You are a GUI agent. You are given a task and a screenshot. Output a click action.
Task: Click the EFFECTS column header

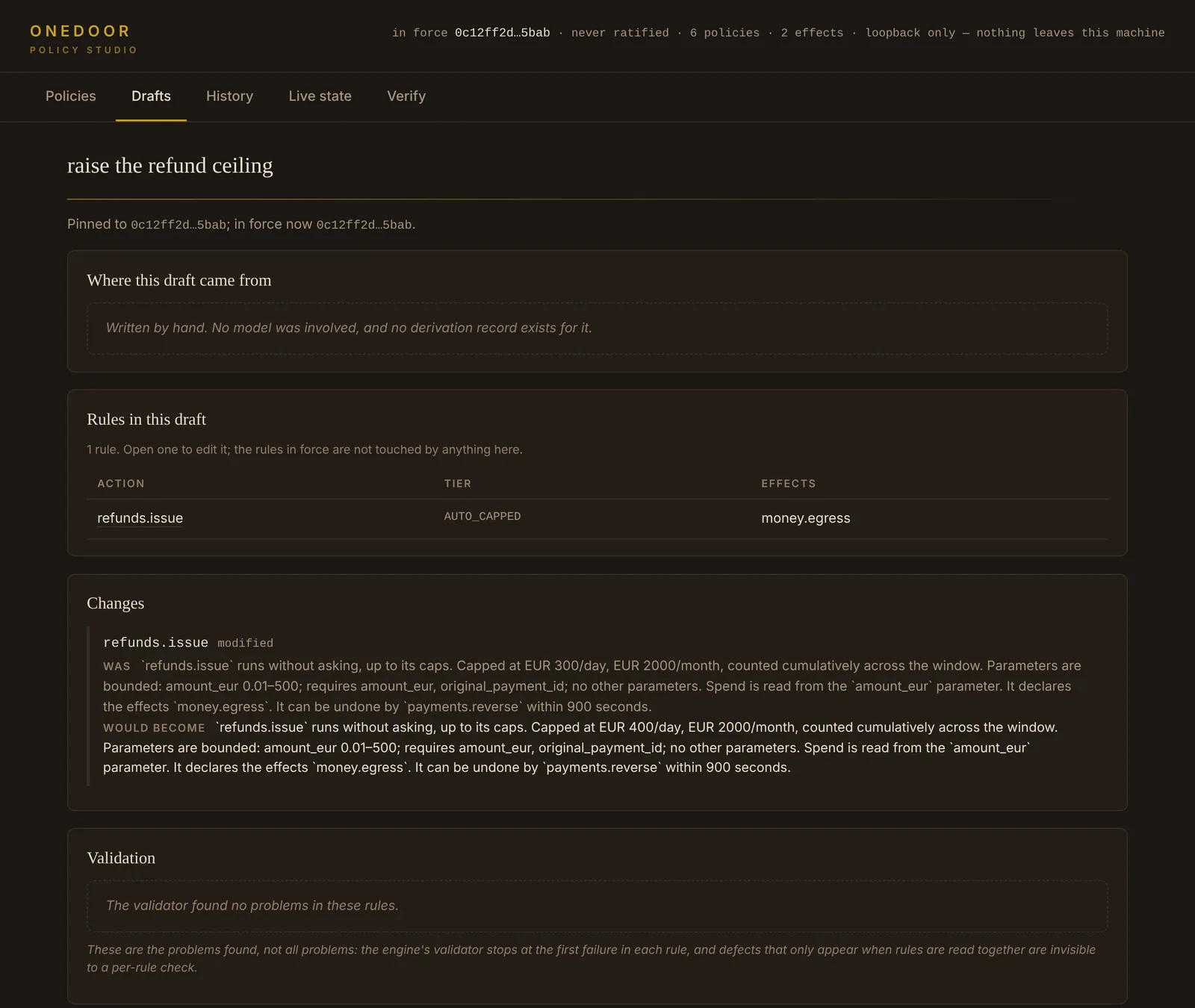[x=789, y=484]
